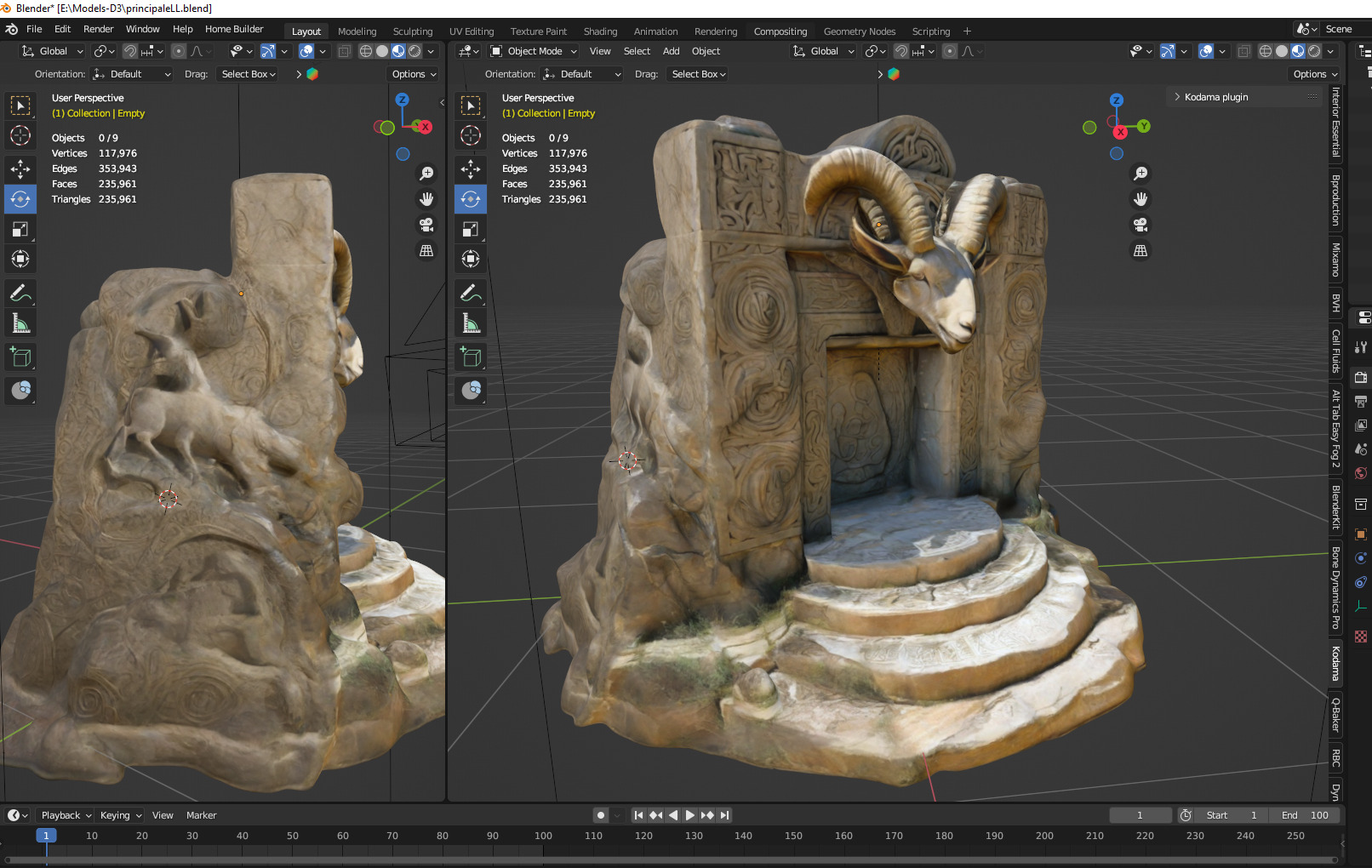This screenshot has height=868, width=1372.
Task: Open Keying dropdown in timeline
Action: (x=120, y=815)
